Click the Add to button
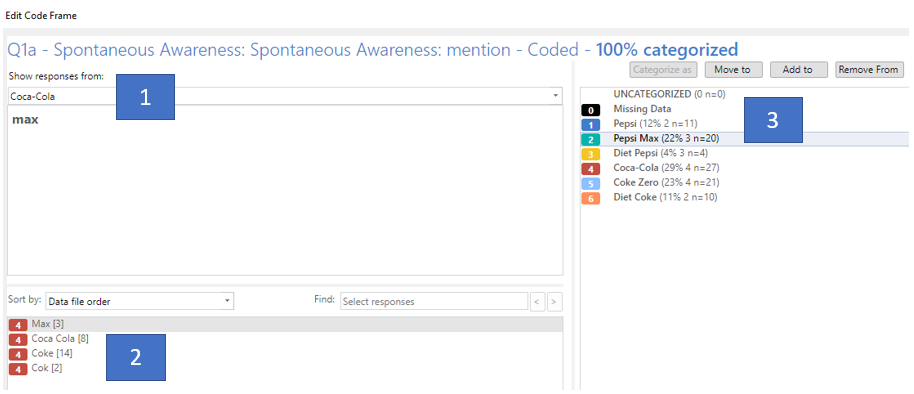Image resolution: width=914 pixels, height=394 pixels. [798, 69]
